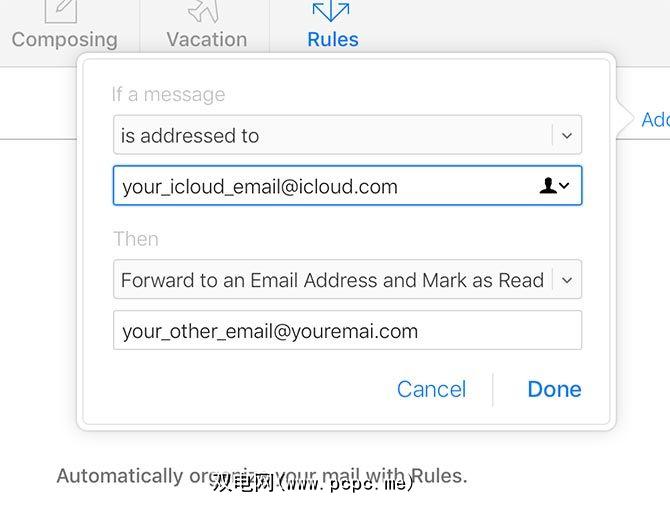Image resolution: width=670 pixels, height=506 pixels.
Task: Click the chevron on the condition dropdown
Action: 566,135
